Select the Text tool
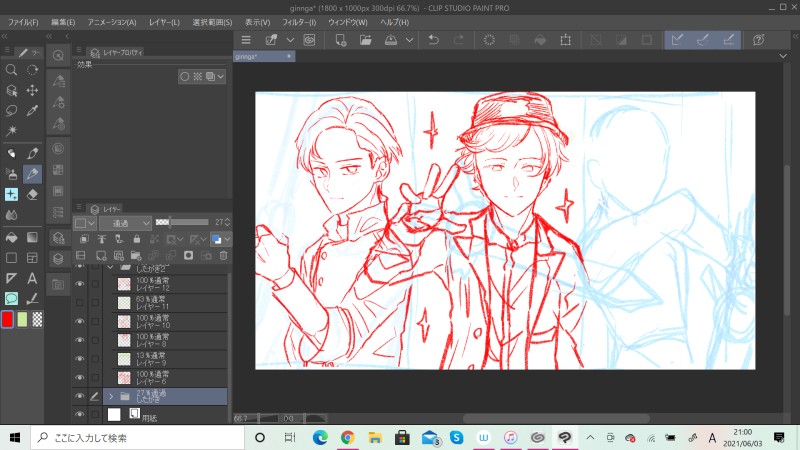This screenshot has width=800, height=450. [x=32, y=277]
